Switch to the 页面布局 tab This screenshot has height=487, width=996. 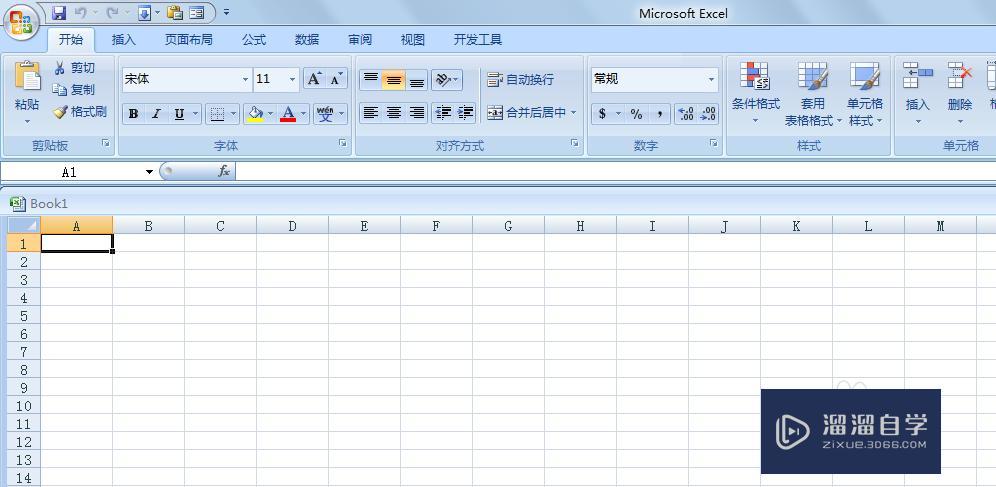point(189,39)
